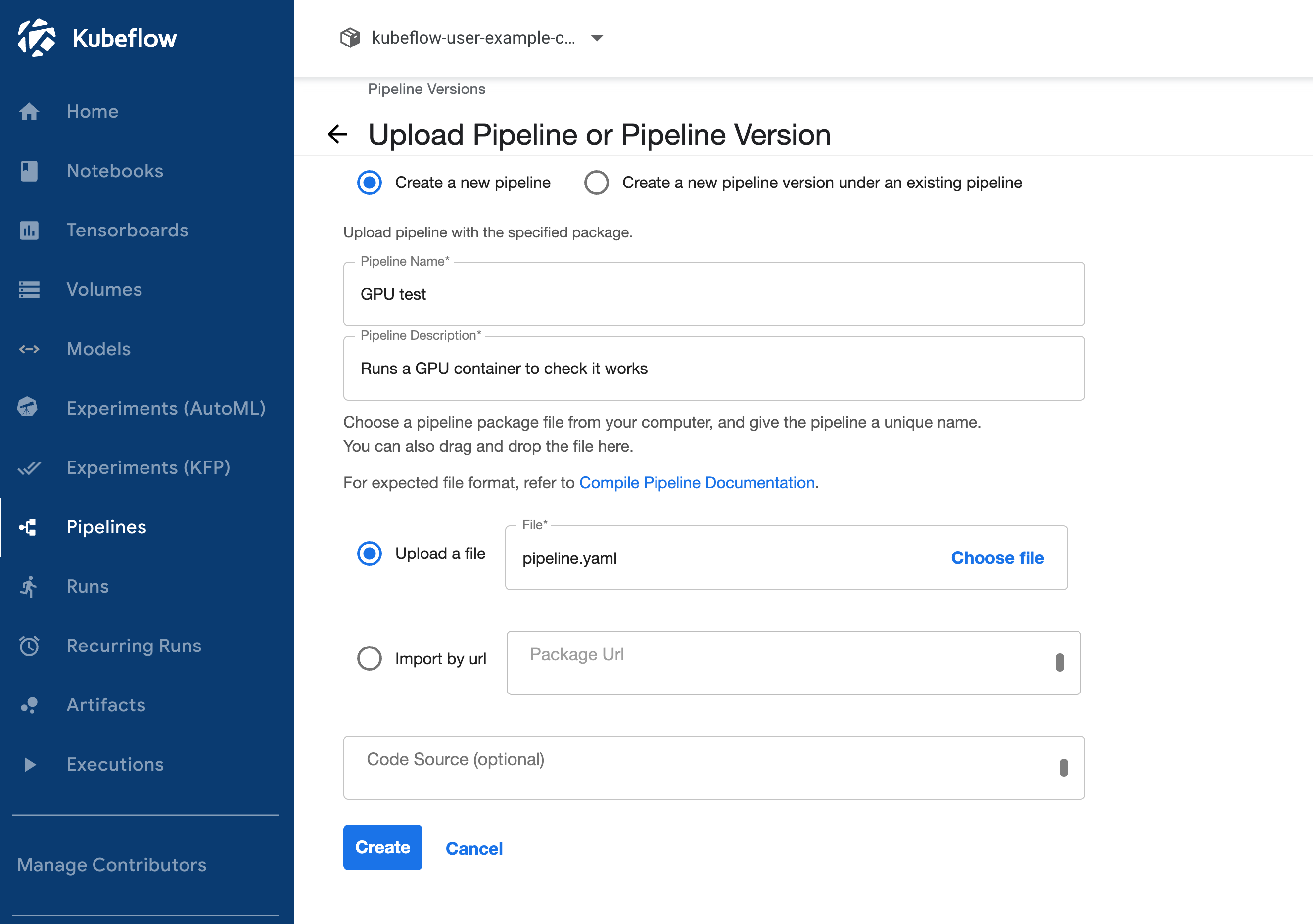The height and width of the screenshot is (924, 1313).
Task: Open Notebooks via its sidebar icon
Action: click(x=29, y=171)
